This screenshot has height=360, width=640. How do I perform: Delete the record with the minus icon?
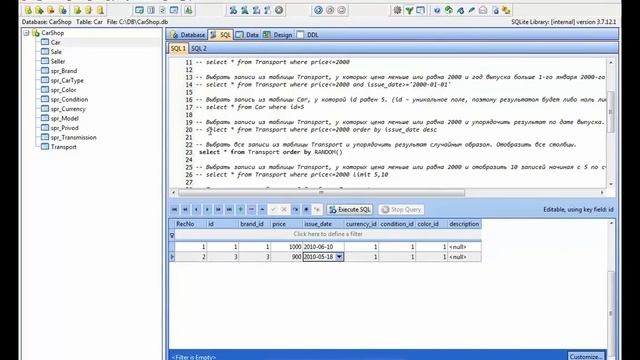[x=251, y=209]
